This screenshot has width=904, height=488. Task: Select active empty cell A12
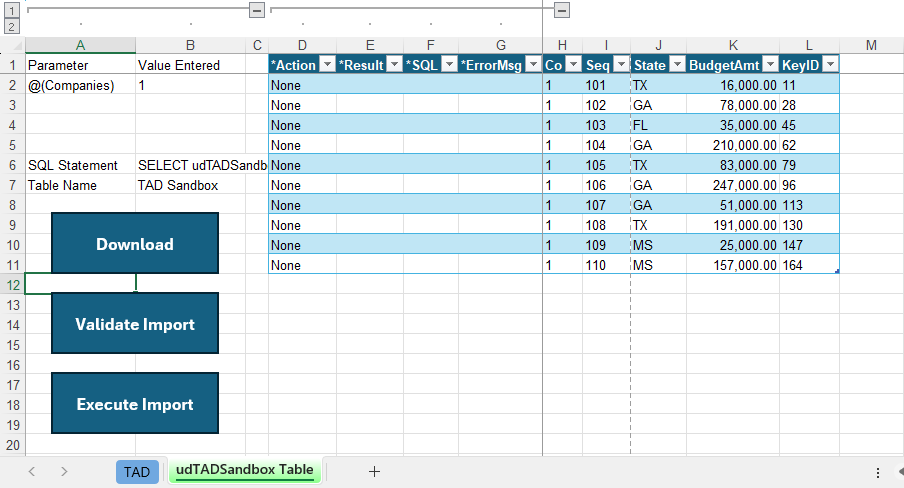(x=81, y=285)
